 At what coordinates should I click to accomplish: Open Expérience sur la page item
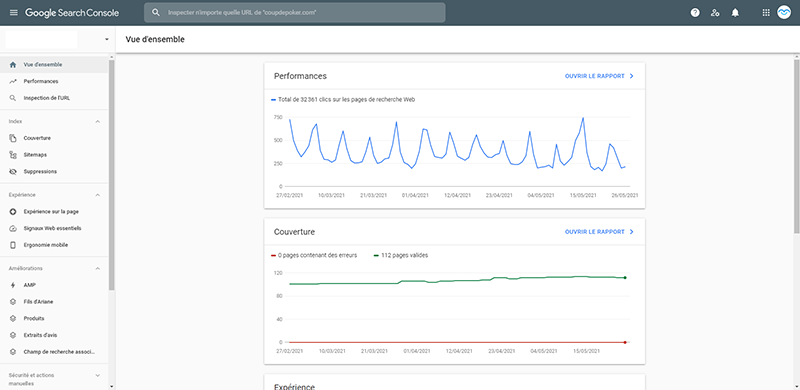point(54,211)
